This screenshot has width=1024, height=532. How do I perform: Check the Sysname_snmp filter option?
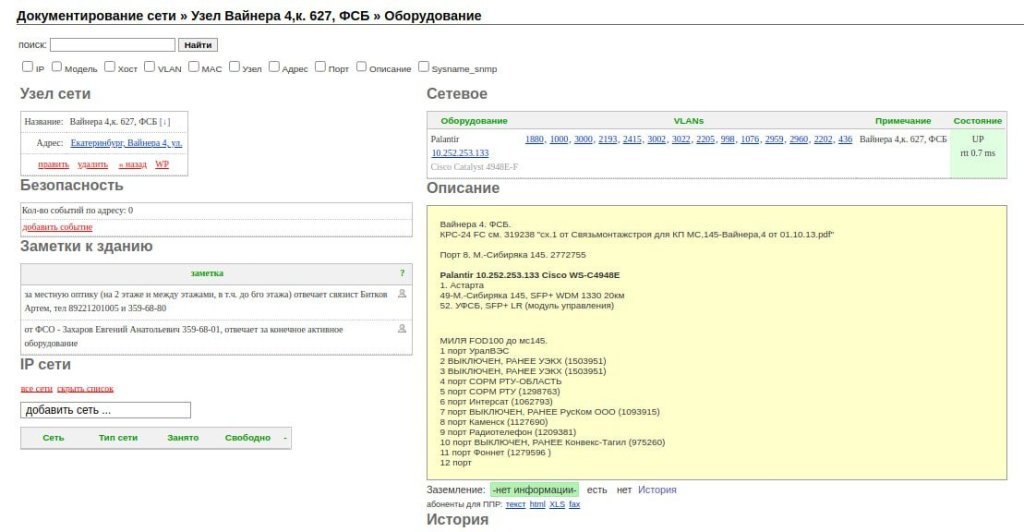[424, 68]
